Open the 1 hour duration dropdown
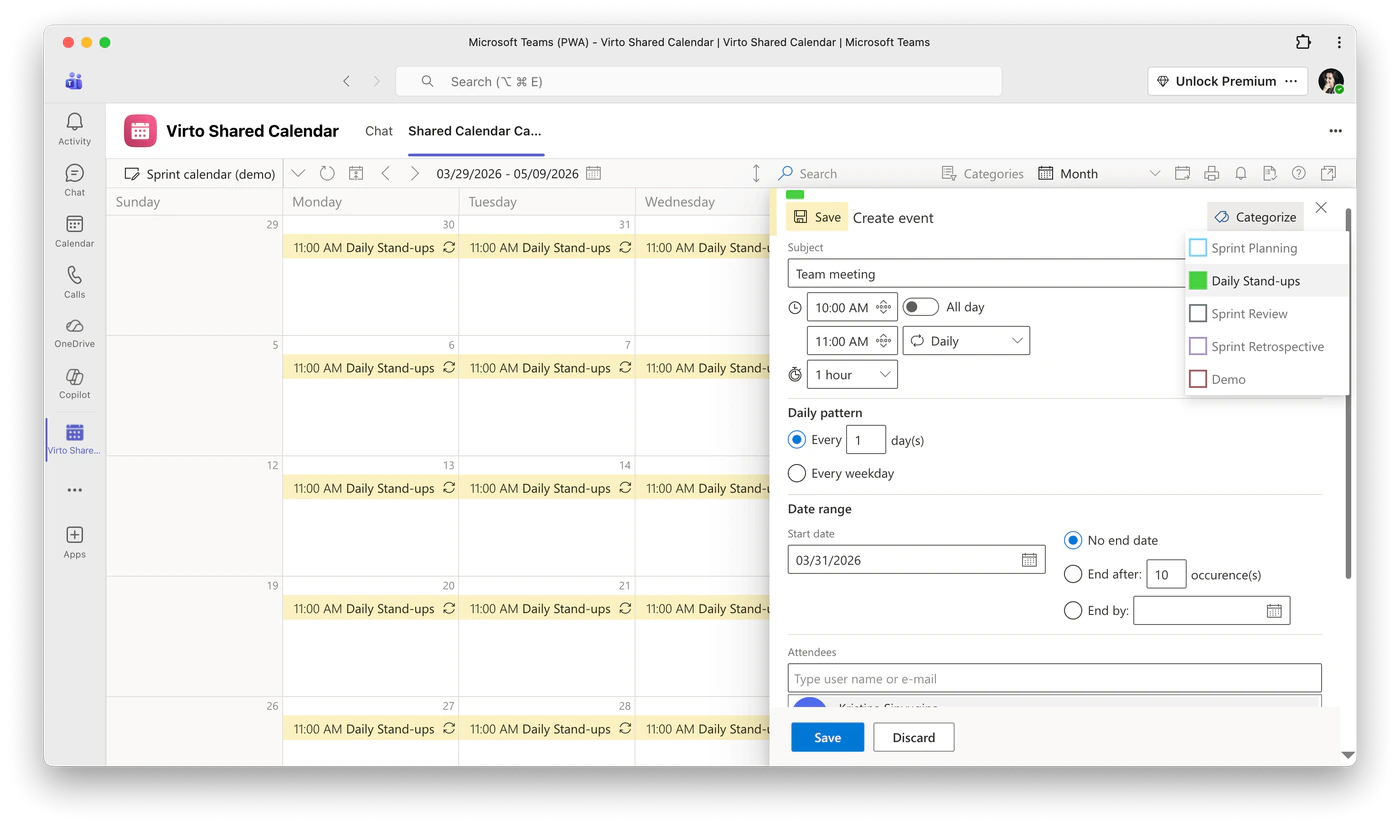1400x826 pixels. click(852, 374)
